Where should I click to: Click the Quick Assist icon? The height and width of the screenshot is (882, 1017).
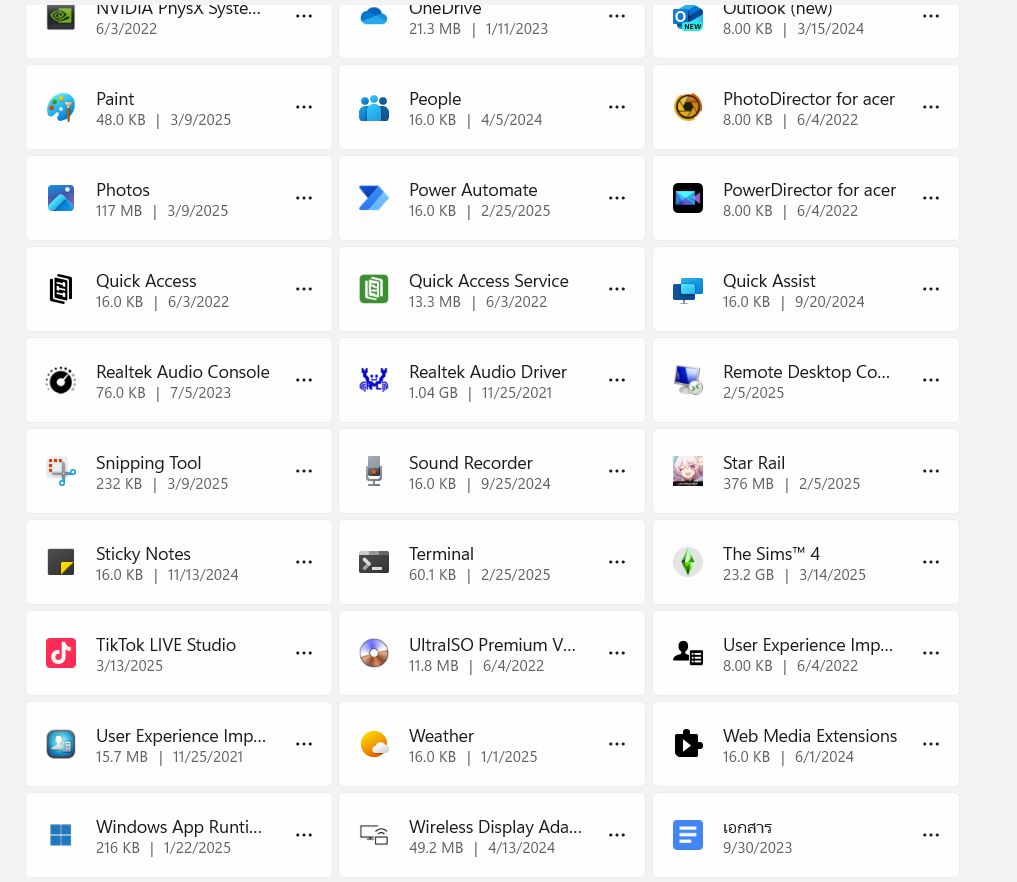click(688, 290)
